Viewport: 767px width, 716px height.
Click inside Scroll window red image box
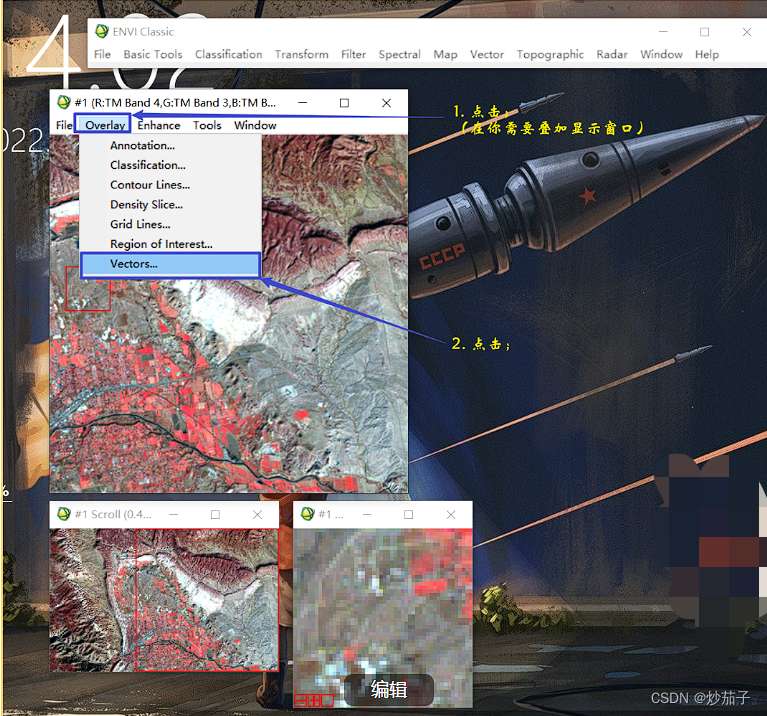(x=206, y=600)
